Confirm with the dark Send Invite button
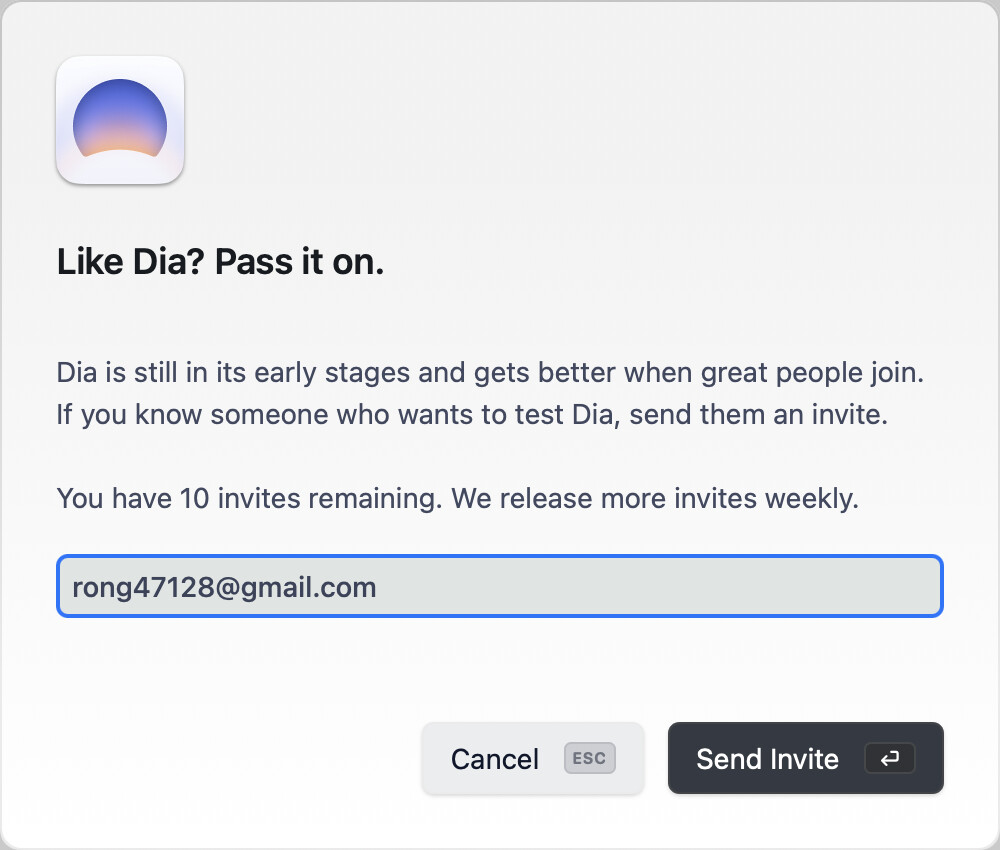The width and height of the screenshot is (1000, 850). (x=805, y=758)
